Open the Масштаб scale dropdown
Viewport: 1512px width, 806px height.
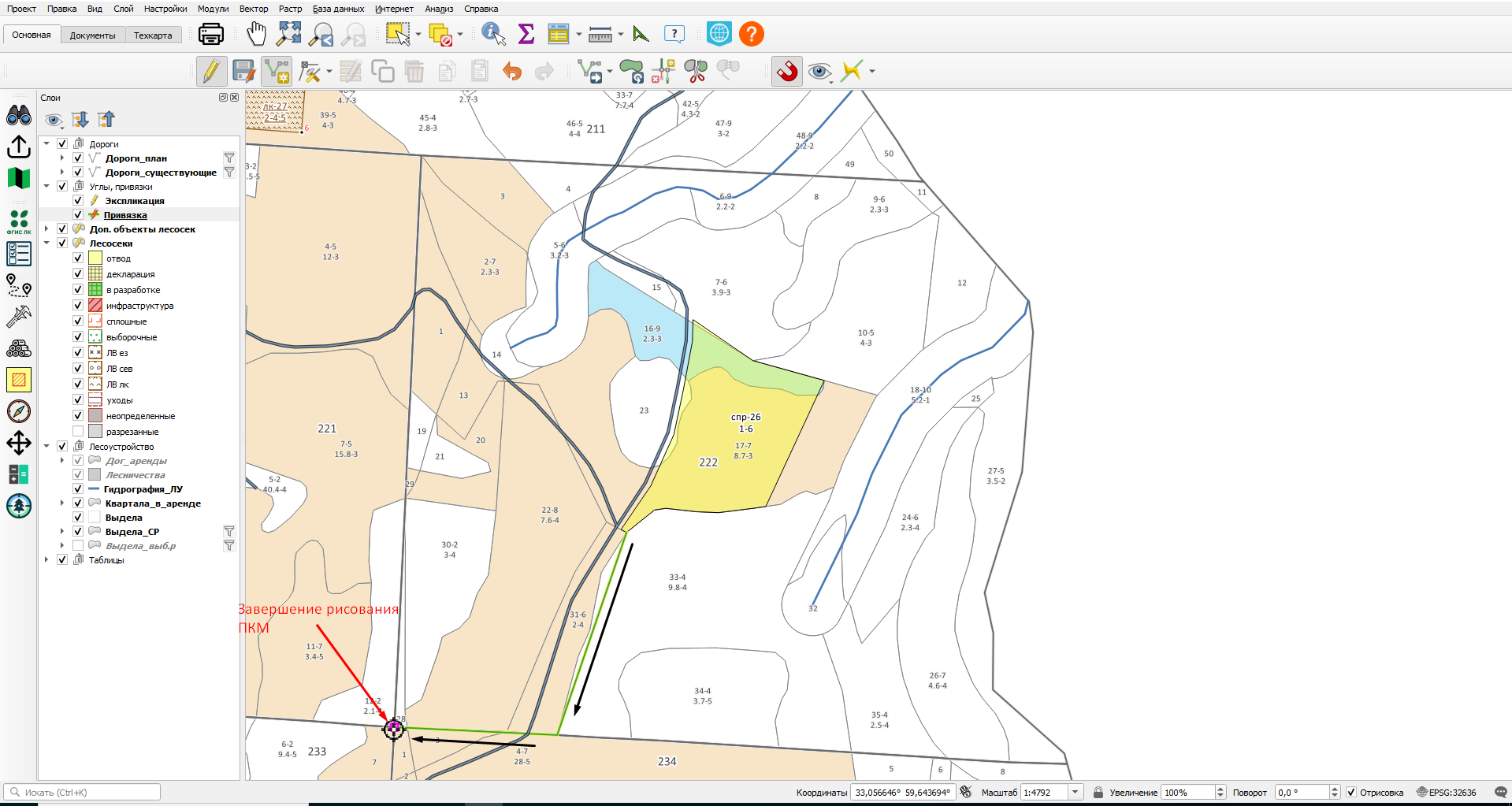pyautogui.click(x=1075, y=792)
